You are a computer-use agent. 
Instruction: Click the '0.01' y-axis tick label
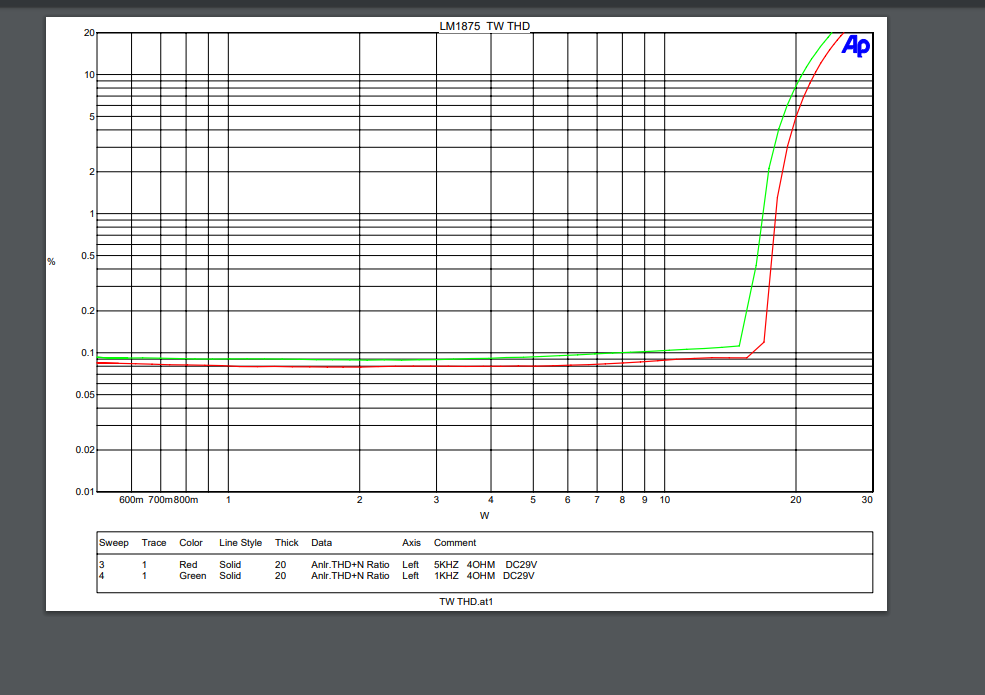coord(85,491)
